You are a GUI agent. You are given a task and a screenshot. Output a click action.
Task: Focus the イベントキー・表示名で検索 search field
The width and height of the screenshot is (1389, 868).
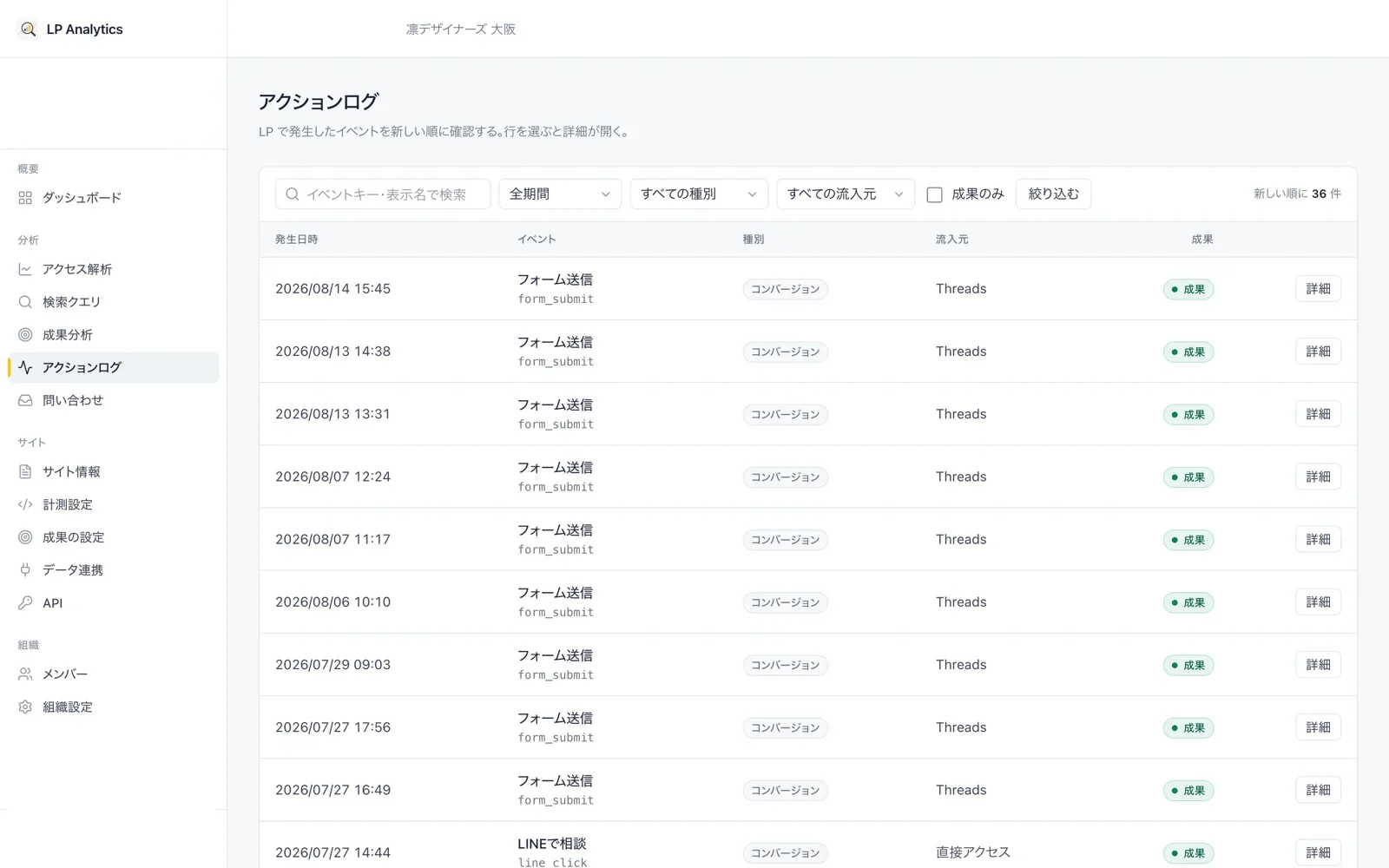click(383, 194)
